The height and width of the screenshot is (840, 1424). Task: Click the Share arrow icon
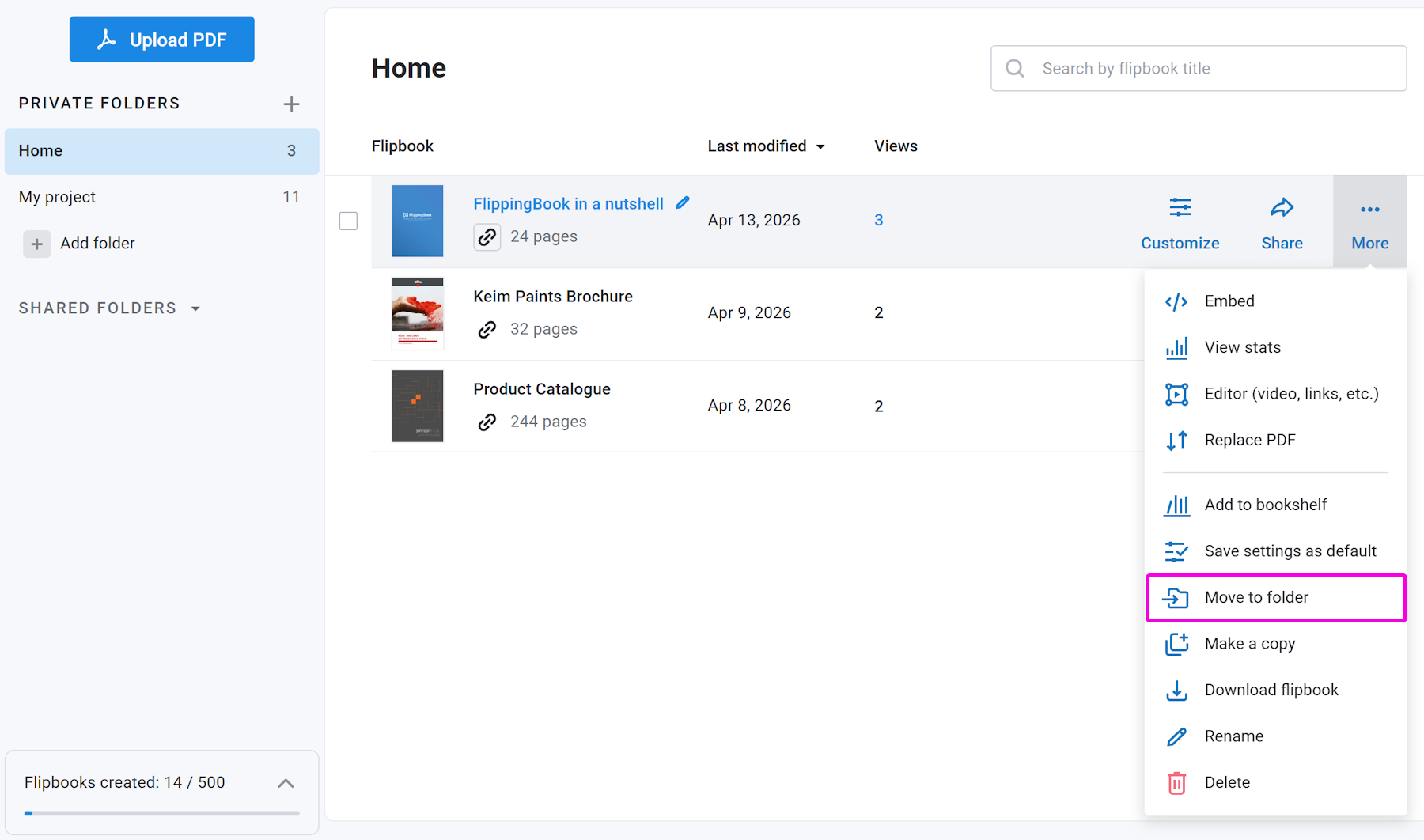(x=1282, y=209)
